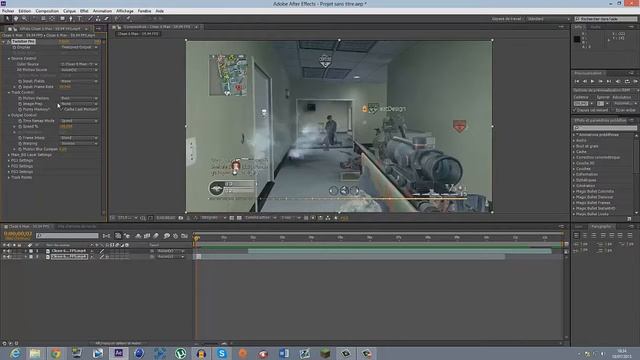The width and height of the screenshot is (640, 360).
Task: Mute audio of the second timeline layer
Action: (9, 257)
